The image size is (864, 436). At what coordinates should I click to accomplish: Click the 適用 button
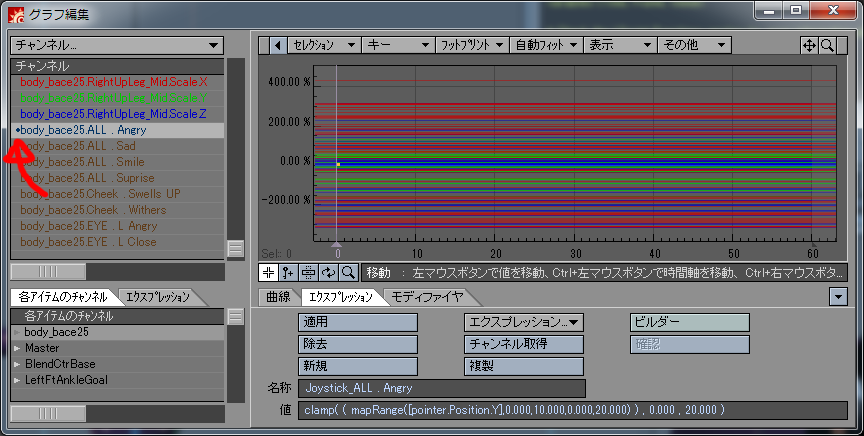[x=358, y=322]
